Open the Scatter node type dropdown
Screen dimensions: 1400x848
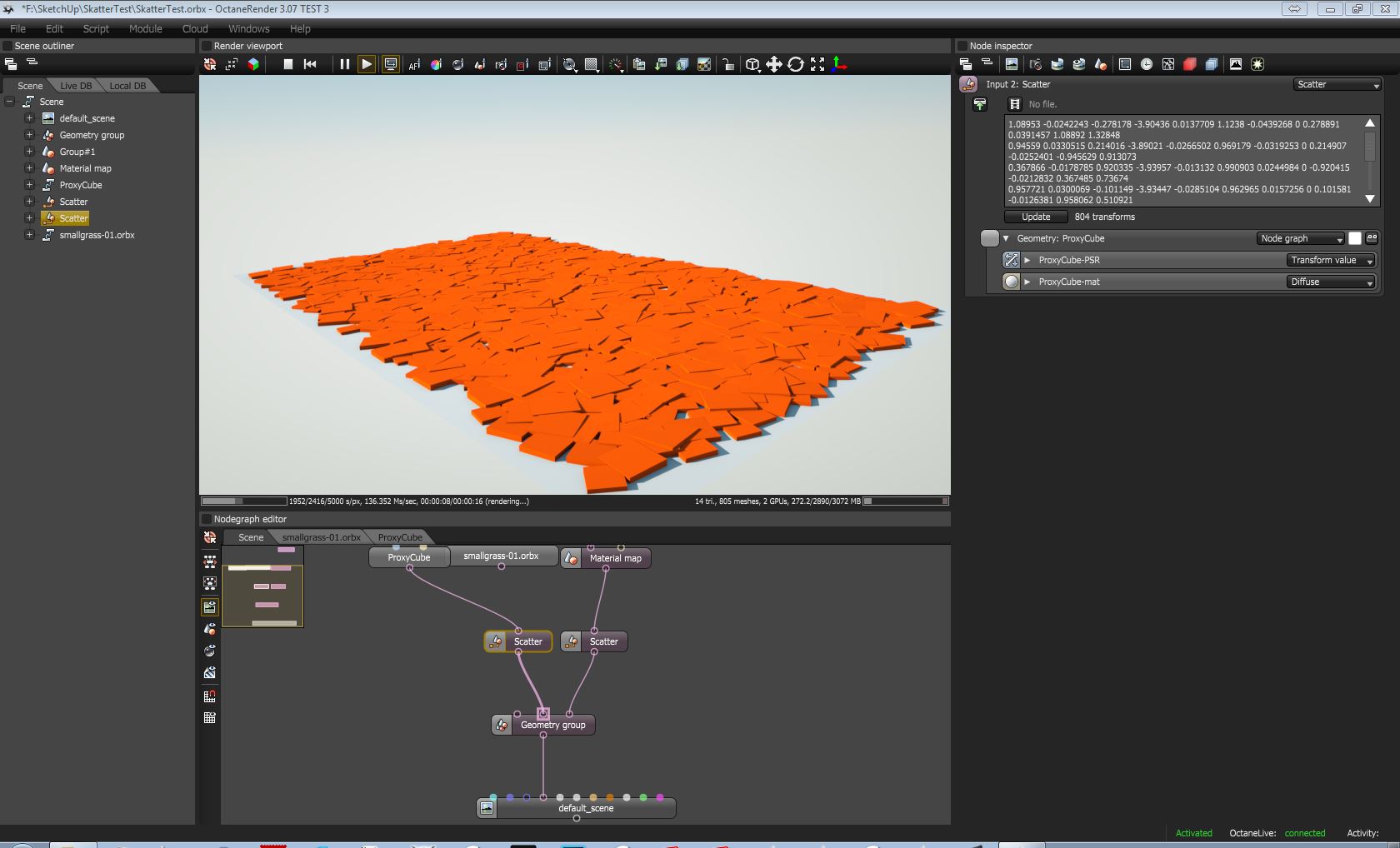click(x=1337, y=84)
